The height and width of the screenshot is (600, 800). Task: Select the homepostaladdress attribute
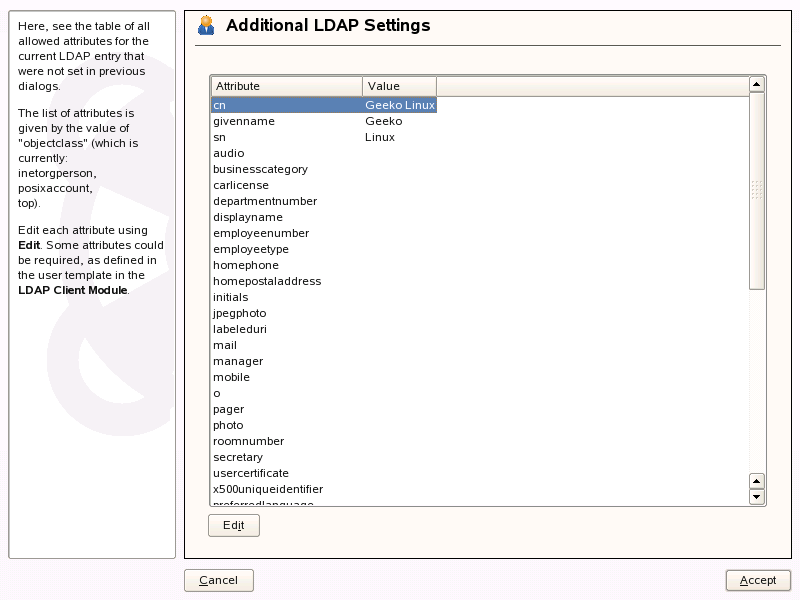click(x=267, y=281)
